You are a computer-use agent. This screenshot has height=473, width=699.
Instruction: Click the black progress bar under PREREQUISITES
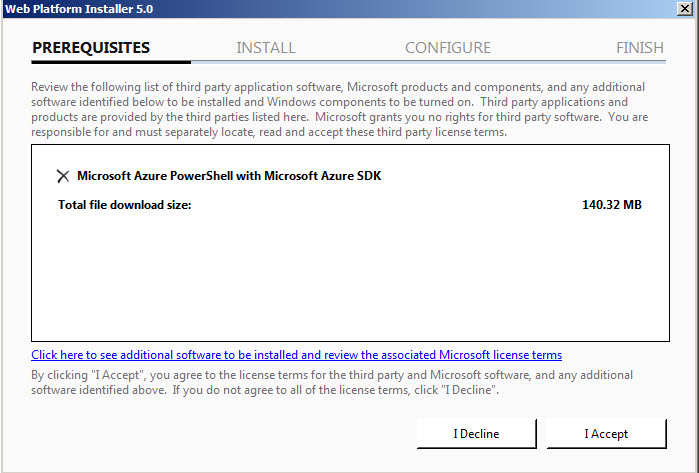pos(110,63)
